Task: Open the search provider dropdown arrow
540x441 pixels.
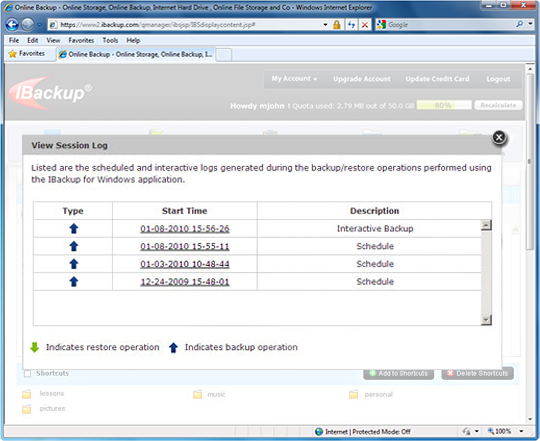Action: click(530, 24)
